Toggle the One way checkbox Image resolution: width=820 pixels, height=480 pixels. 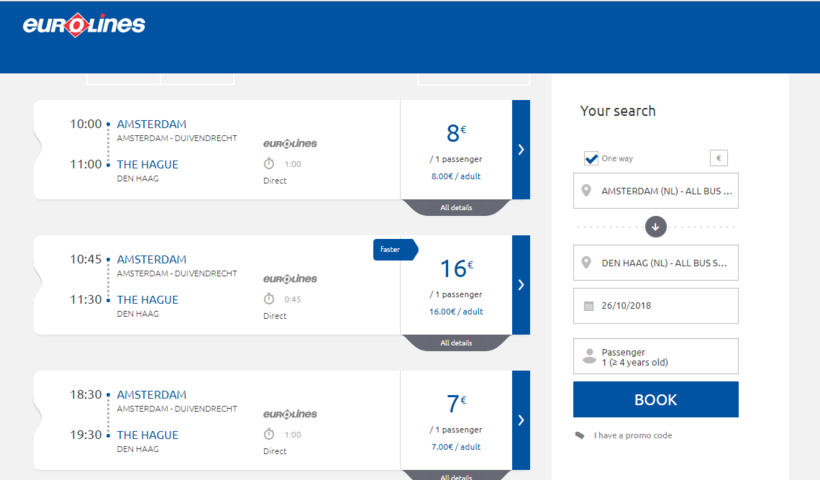point(591,158)
